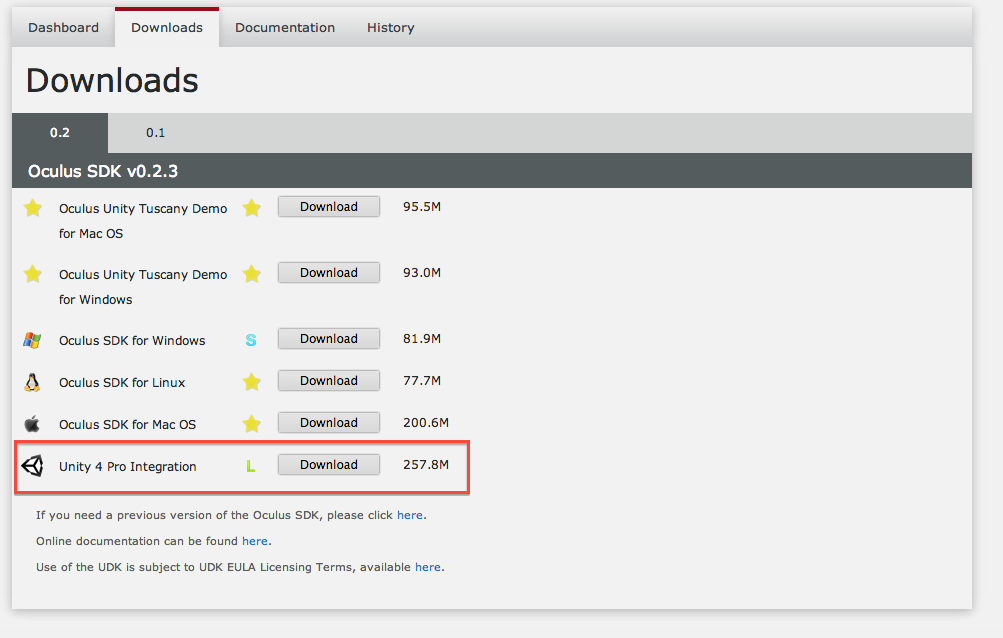Click the green L badge on Unity 4 Pro Integration row
1003x638 pixels.
(251, 467)
